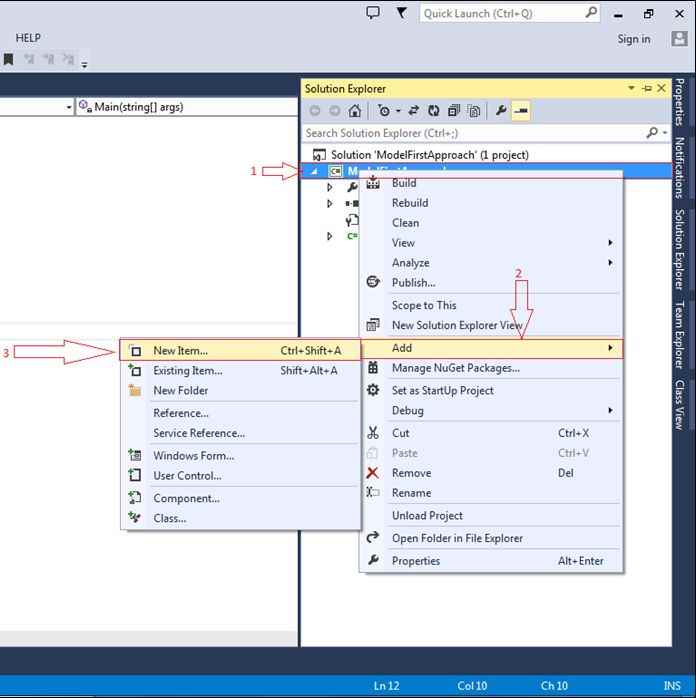Choose Cut from the context menu
Screen dimensions: 696x698
click(x=491, y=433)
